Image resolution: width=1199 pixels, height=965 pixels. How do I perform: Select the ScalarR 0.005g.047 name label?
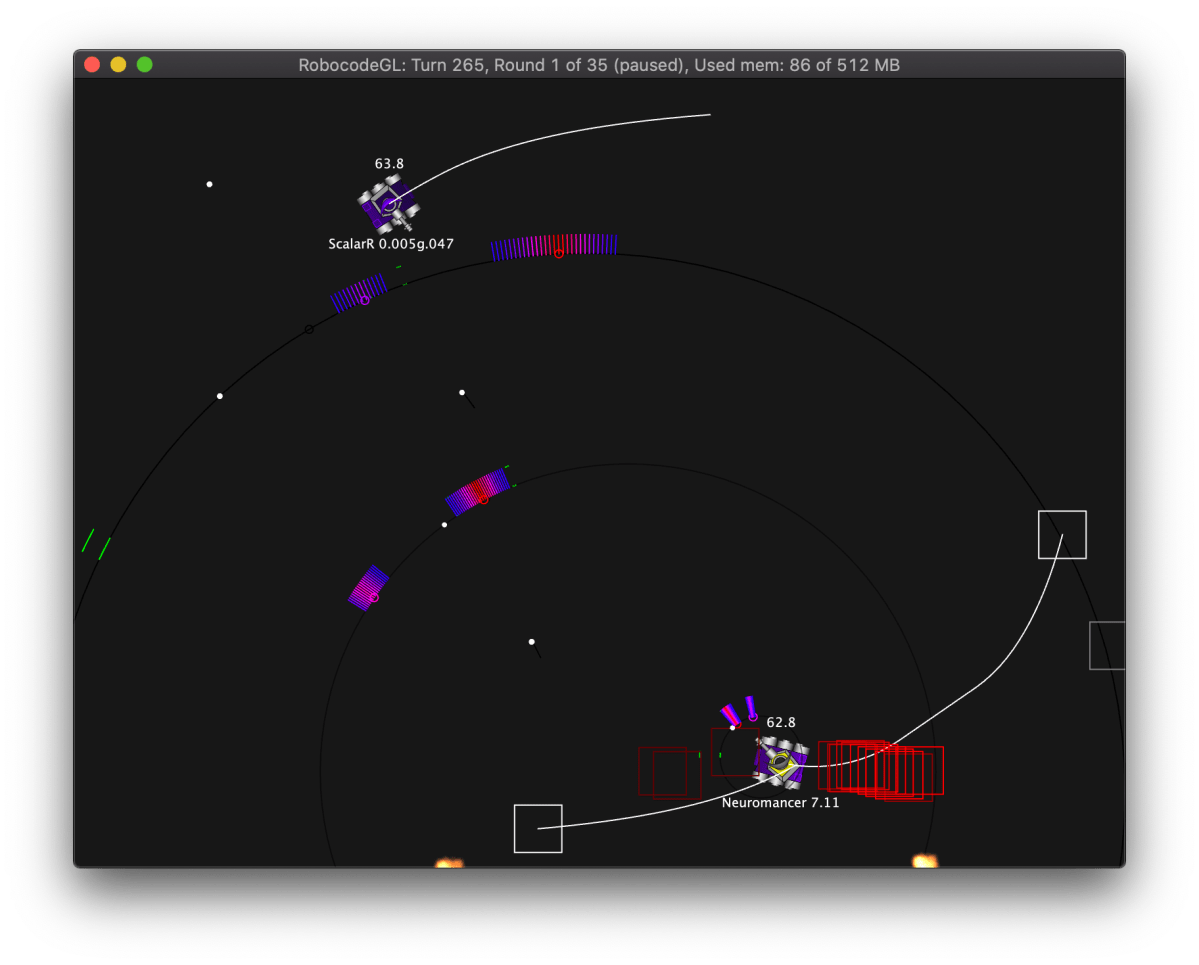click(391, 244)
